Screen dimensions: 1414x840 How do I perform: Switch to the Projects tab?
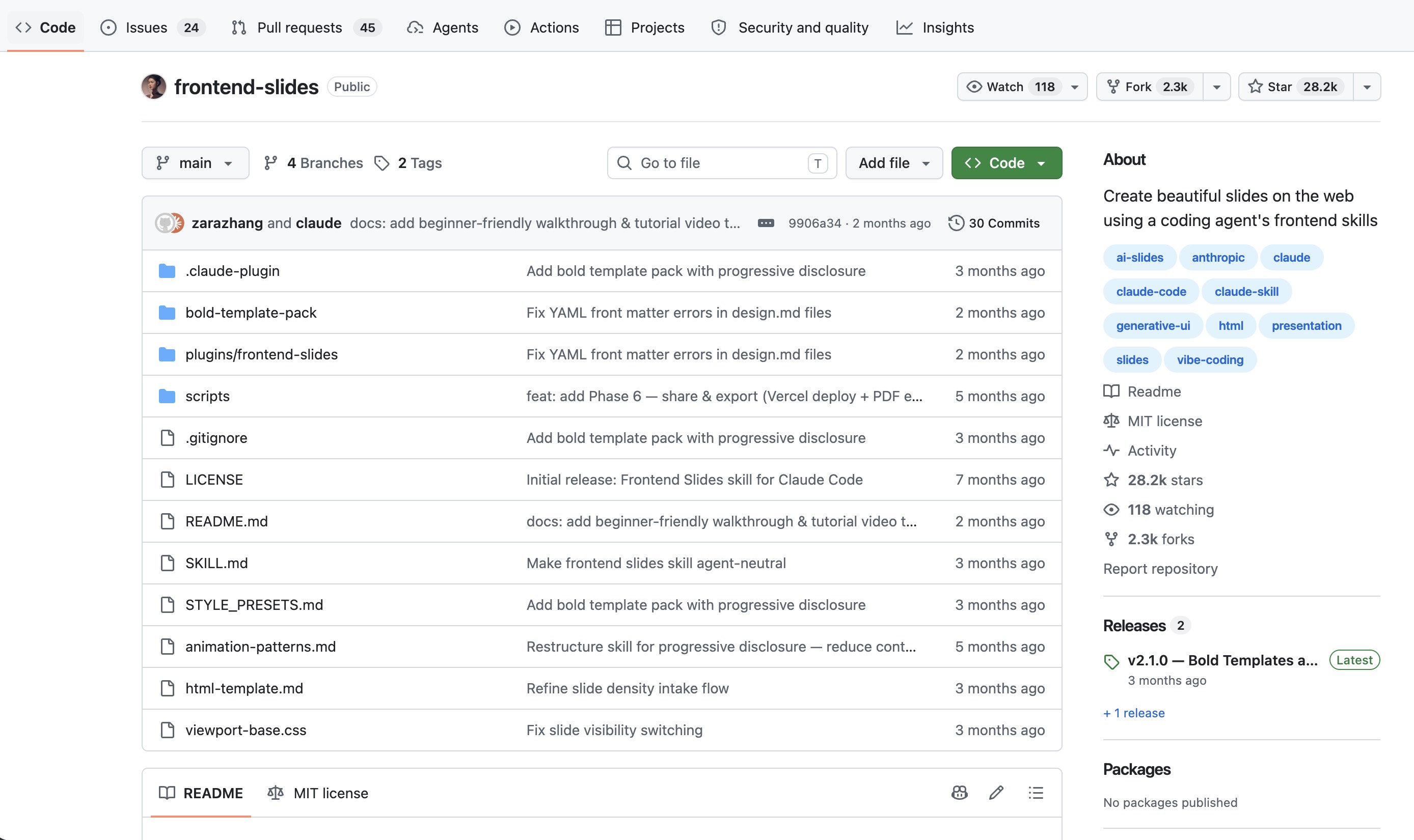tap(644, 27)
